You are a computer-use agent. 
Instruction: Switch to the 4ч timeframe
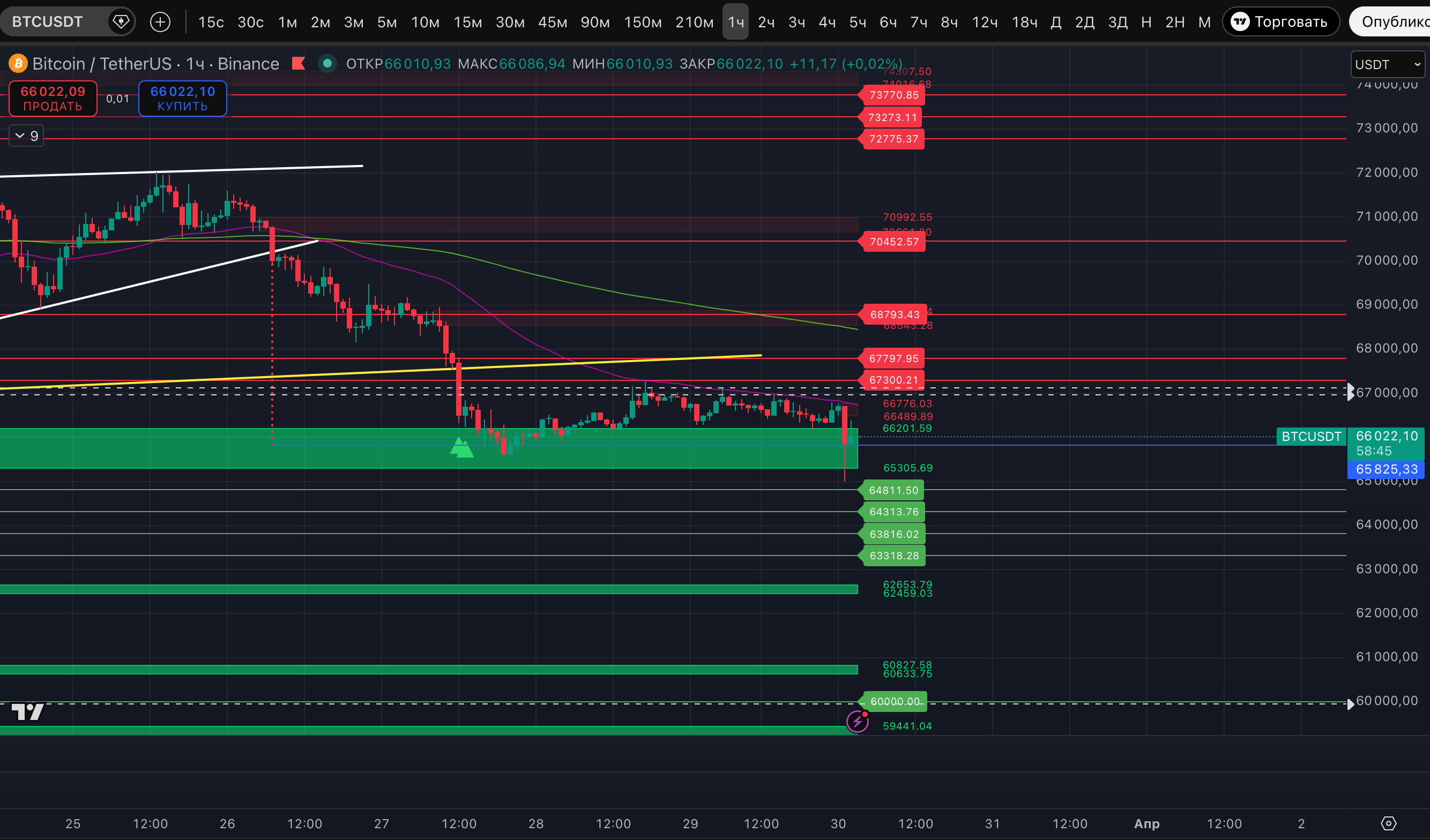tap(827, 22)
